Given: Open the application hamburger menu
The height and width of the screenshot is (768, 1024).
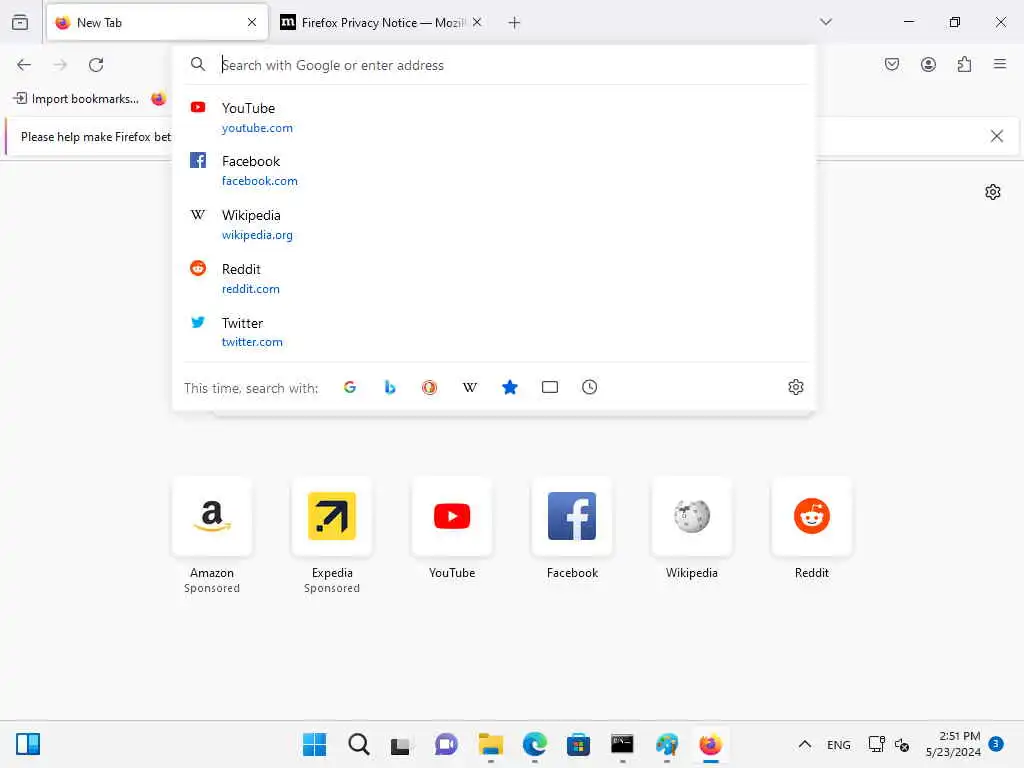Looking at the screenshot, I should (999, 64).
